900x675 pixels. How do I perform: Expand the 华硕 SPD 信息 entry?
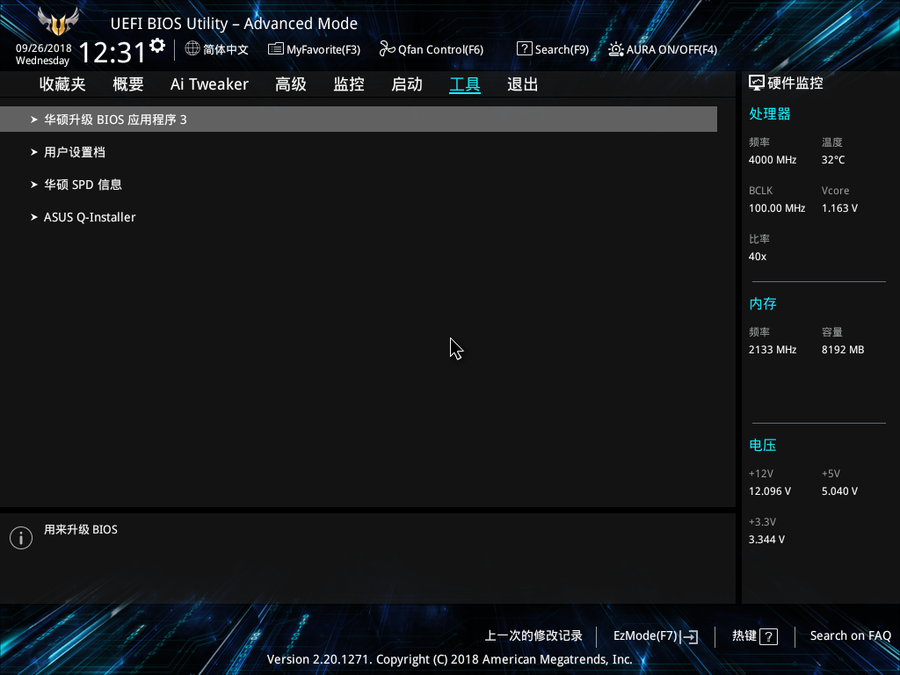pyautogui.click(x=82, y=185)
